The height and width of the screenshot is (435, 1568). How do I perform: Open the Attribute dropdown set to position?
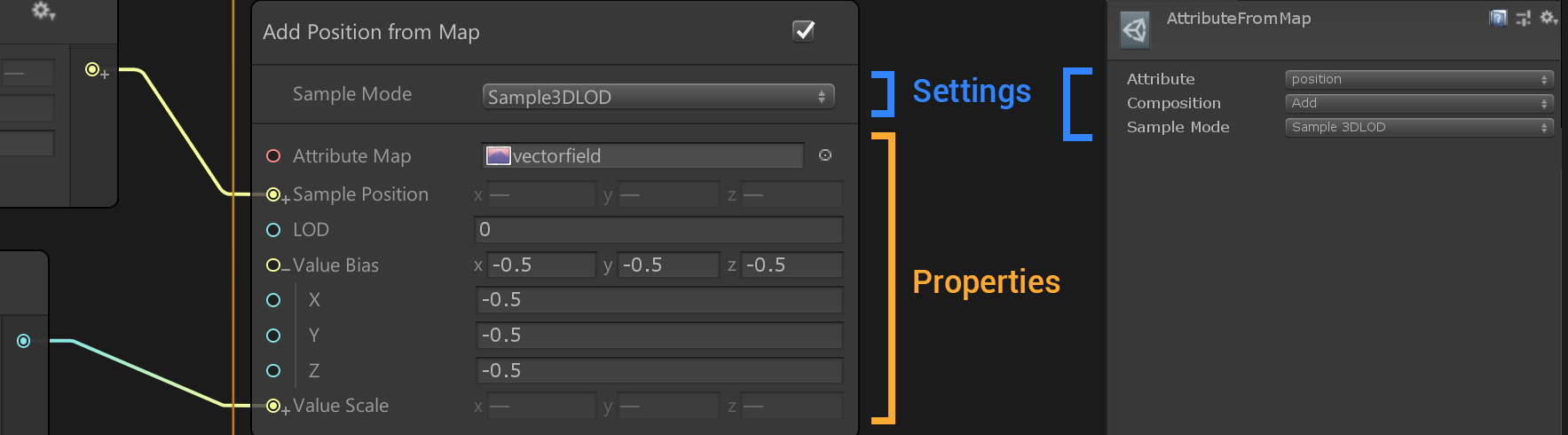[1418, 79]
